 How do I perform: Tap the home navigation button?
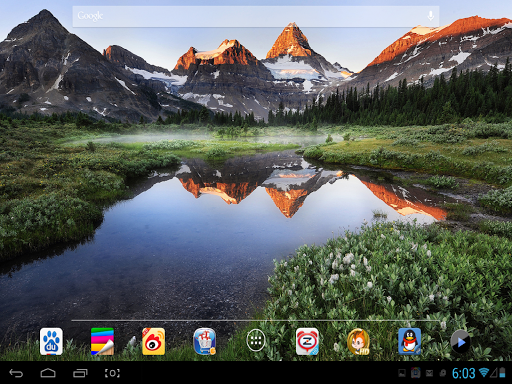[x=48, y=373]
